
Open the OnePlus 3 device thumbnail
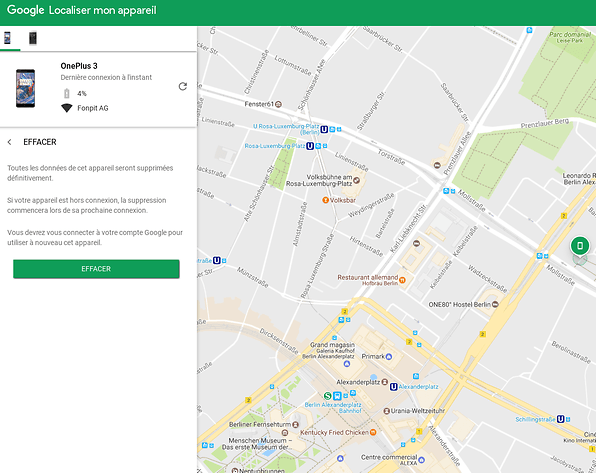(x=25, y=88)
